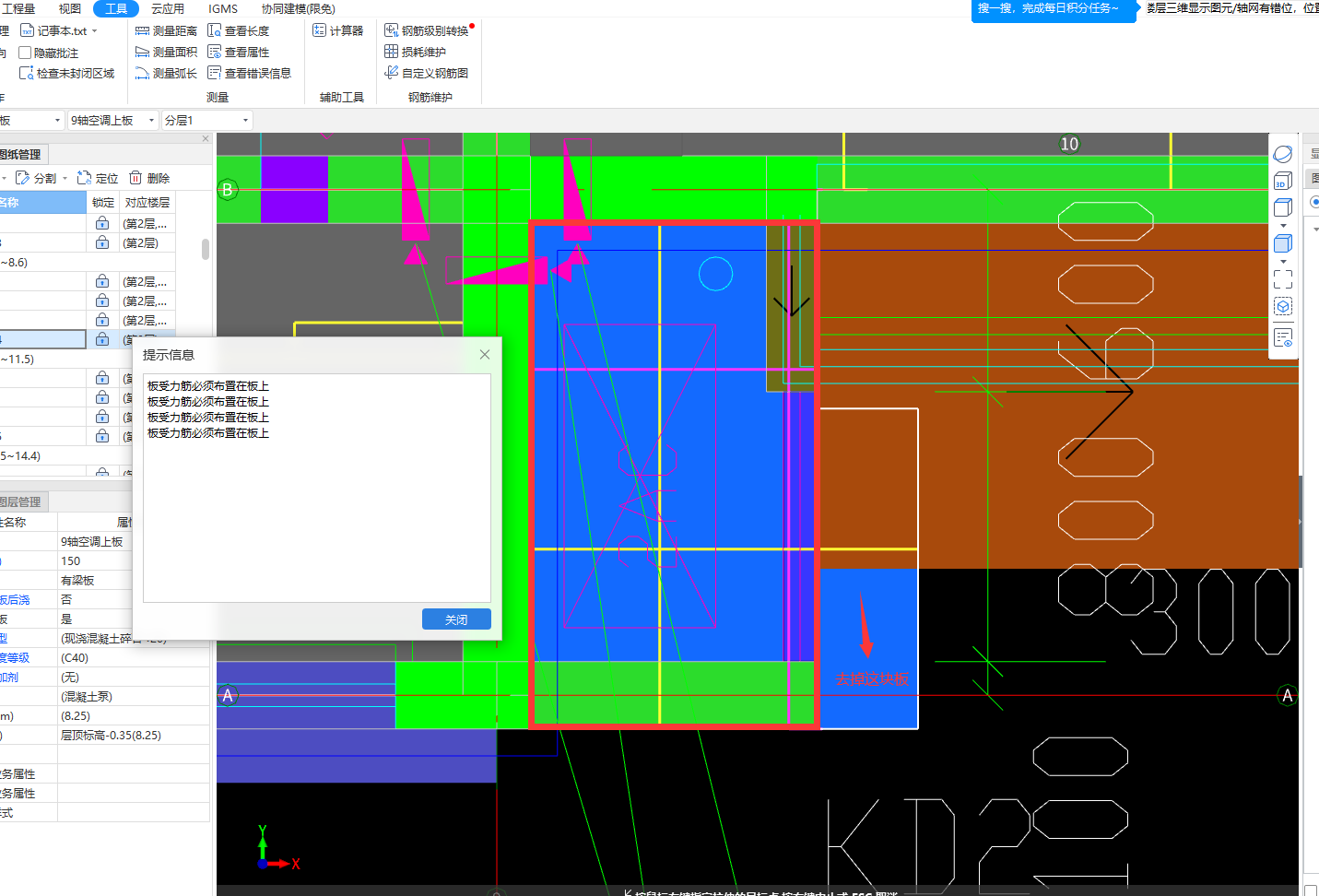
Task: Open display settings list-eye icon
Action: pos(1283,338)
